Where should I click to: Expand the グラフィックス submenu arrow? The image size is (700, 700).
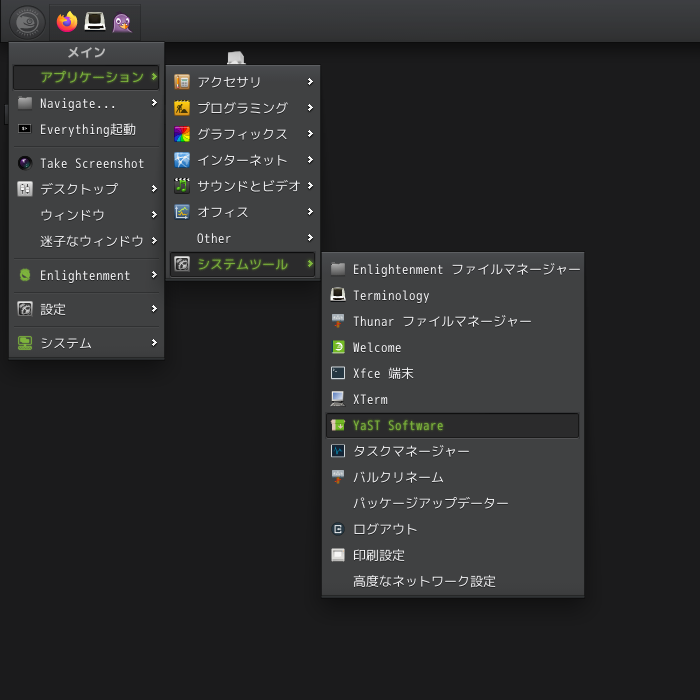(x=310, y=134)
